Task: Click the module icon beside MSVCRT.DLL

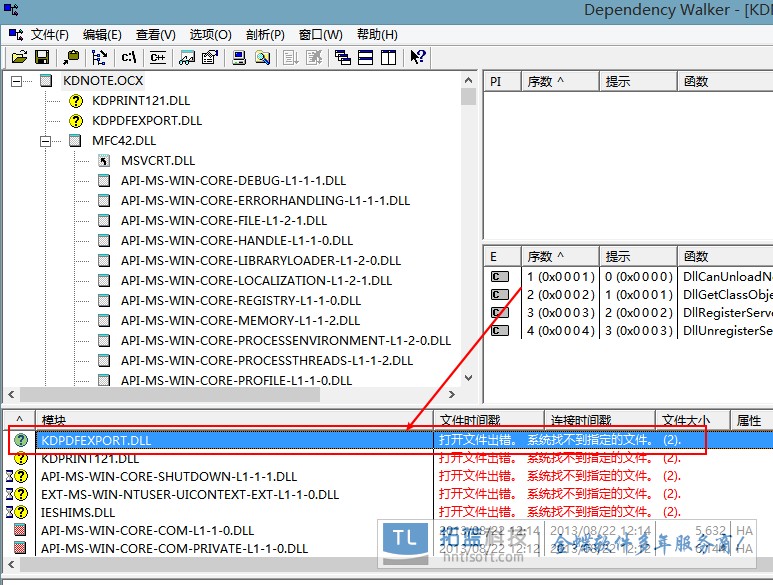Action: click(104, 161)
